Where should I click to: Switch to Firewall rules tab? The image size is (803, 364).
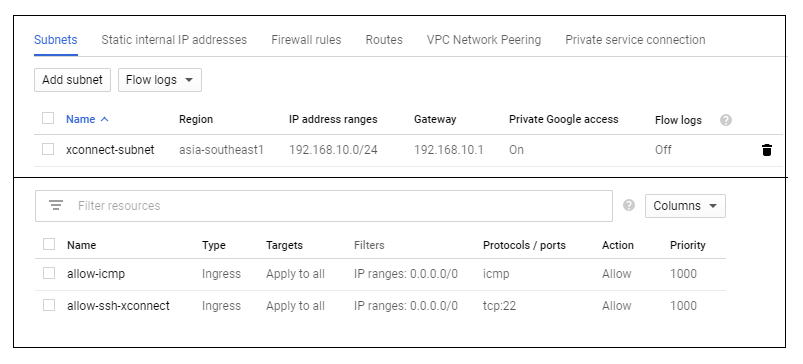click(x=306, y=40)
